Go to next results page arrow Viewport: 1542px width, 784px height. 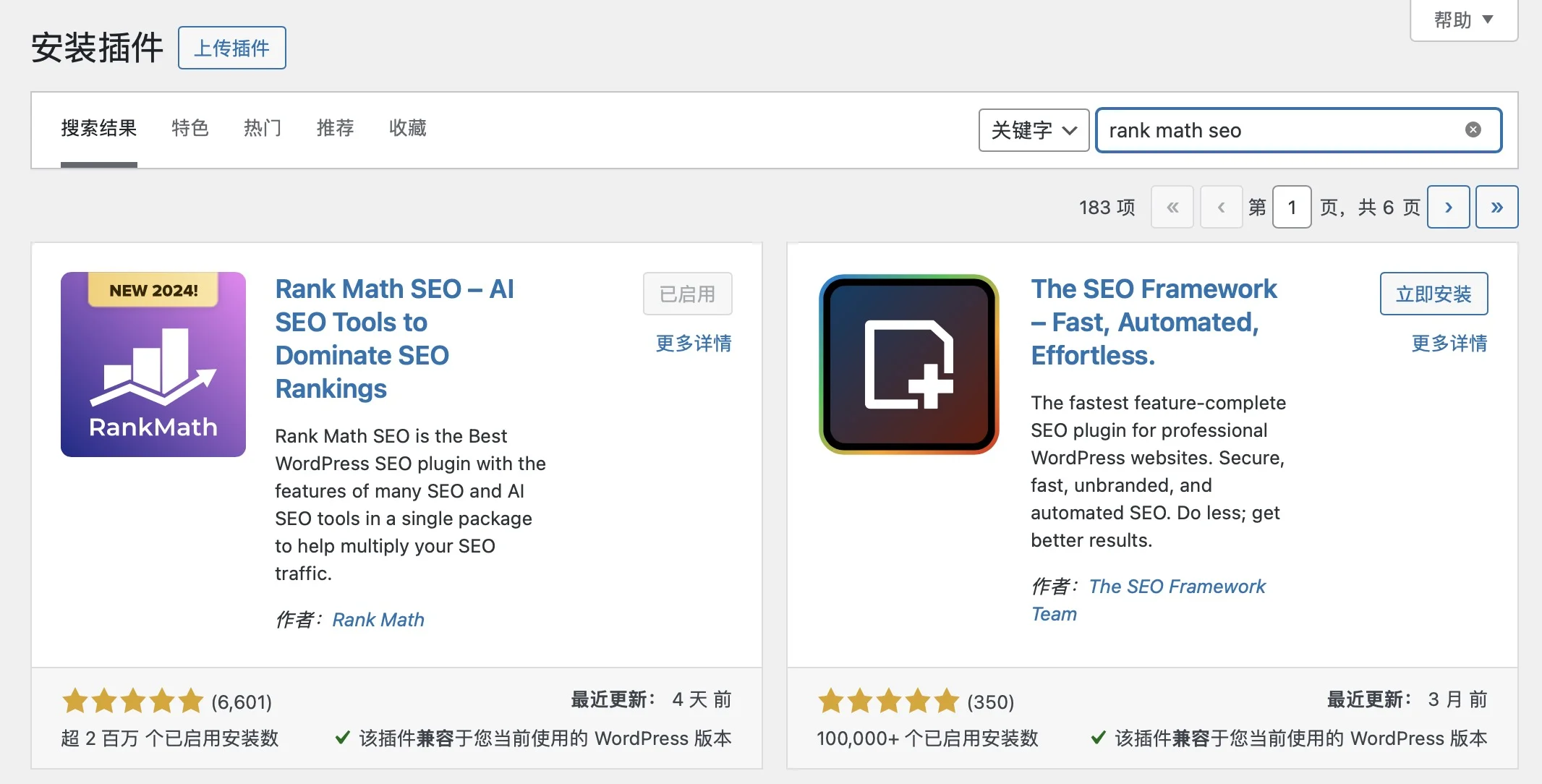[1448, 207]
